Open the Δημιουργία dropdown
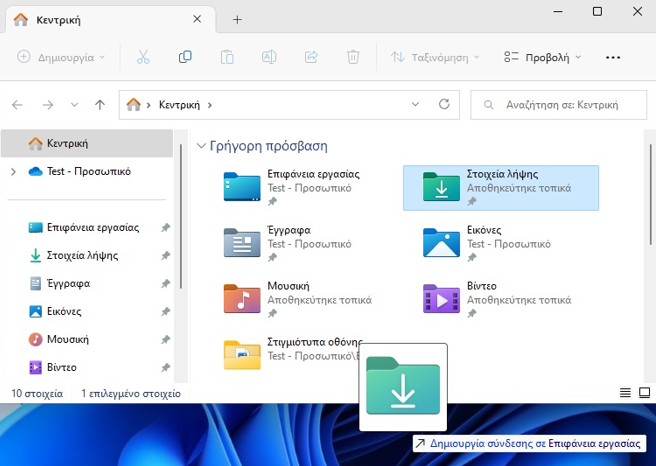 [61, 57]
